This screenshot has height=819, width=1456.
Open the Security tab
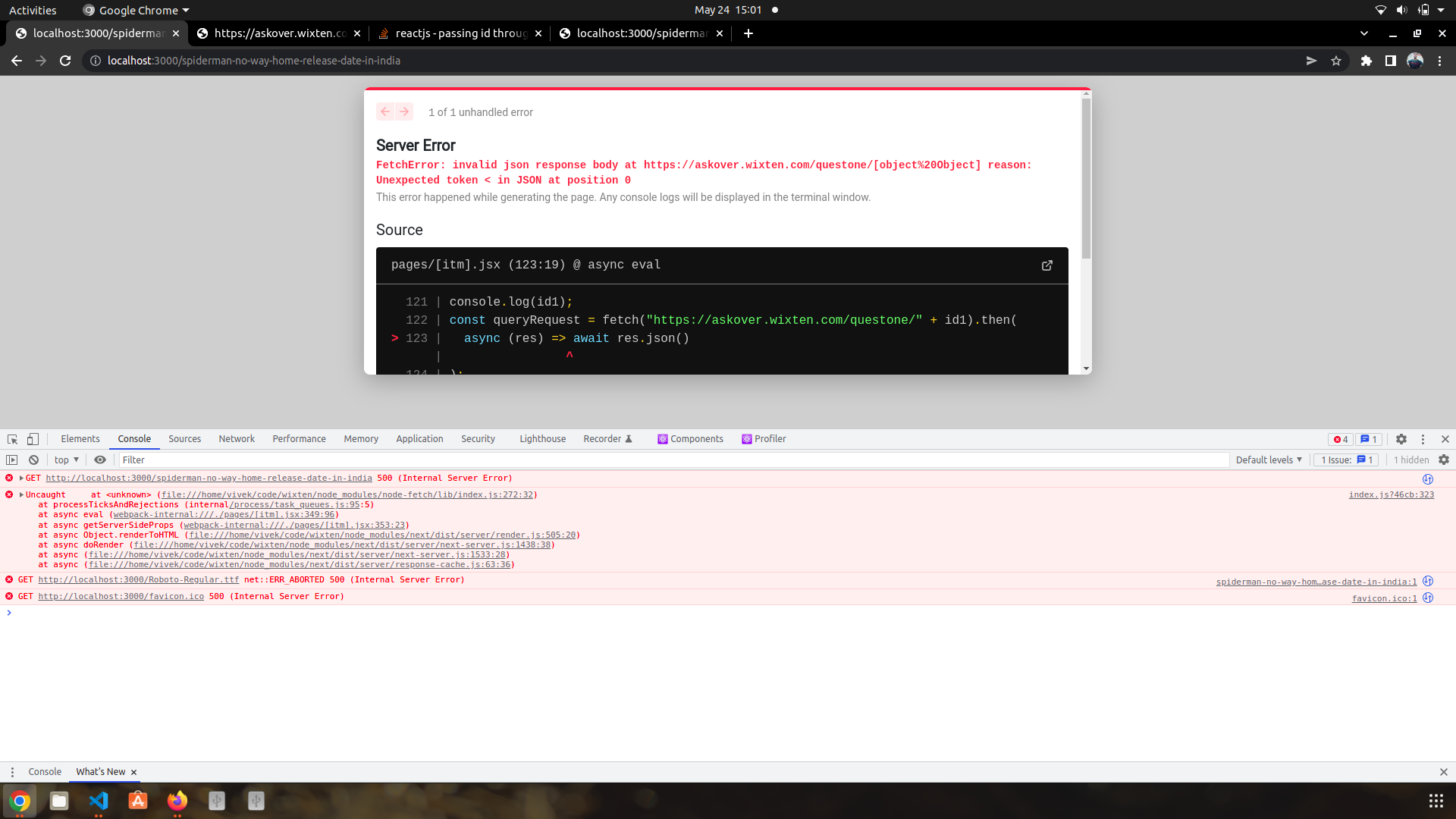pos(478,439)
